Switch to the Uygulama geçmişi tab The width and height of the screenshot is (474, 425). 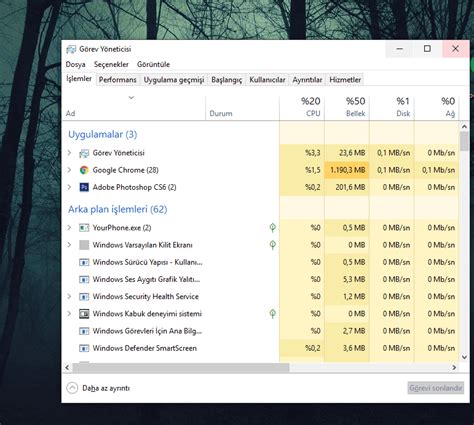click(174, 80)
